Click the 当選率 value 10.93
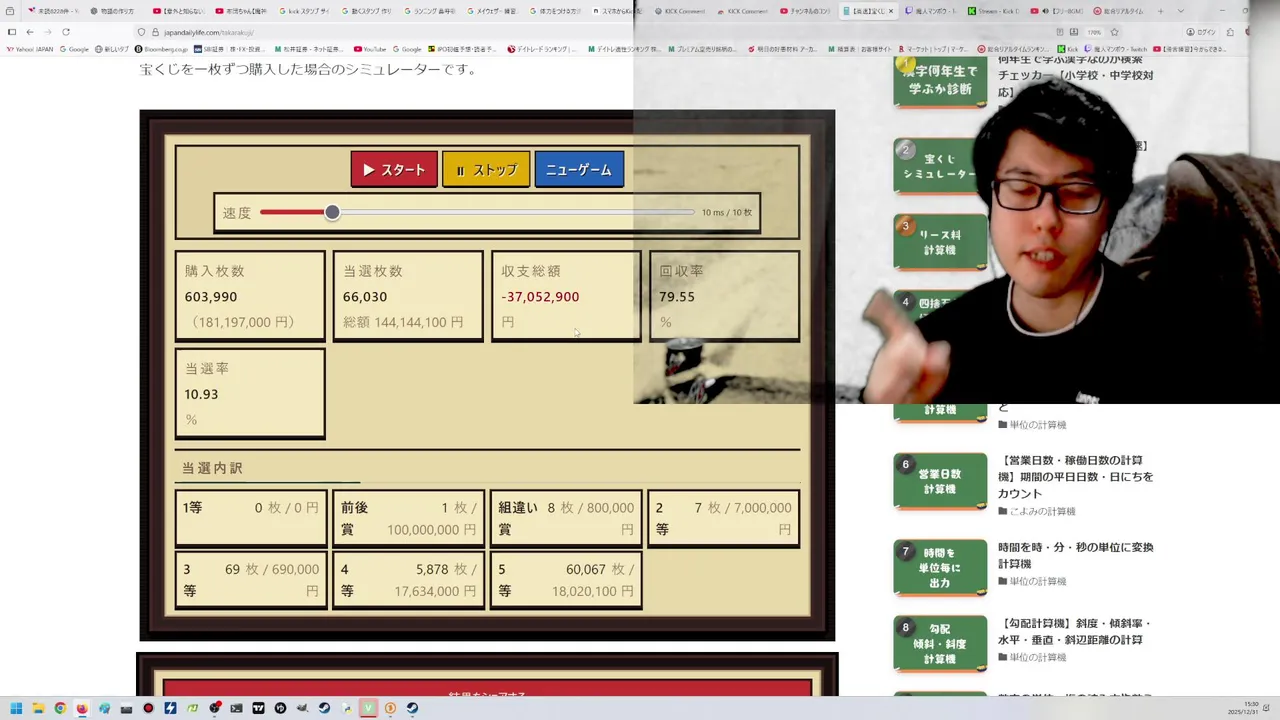This screenshot has width=1280, height=720. pos(201,394)
